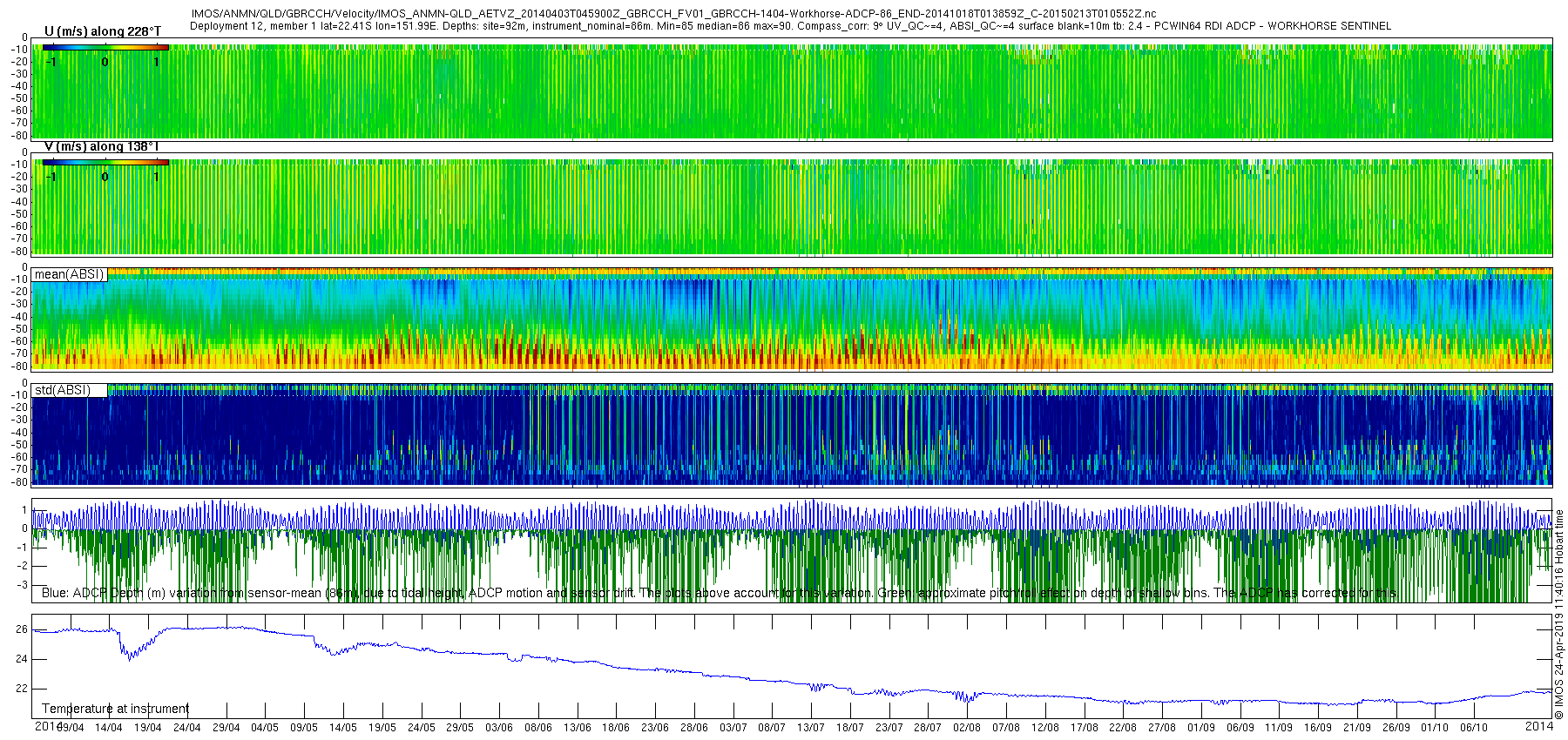The width and height of the screenshot is (1568, 740).
Task: Click the 14/04 date tick label
Action: pos(109,728)
